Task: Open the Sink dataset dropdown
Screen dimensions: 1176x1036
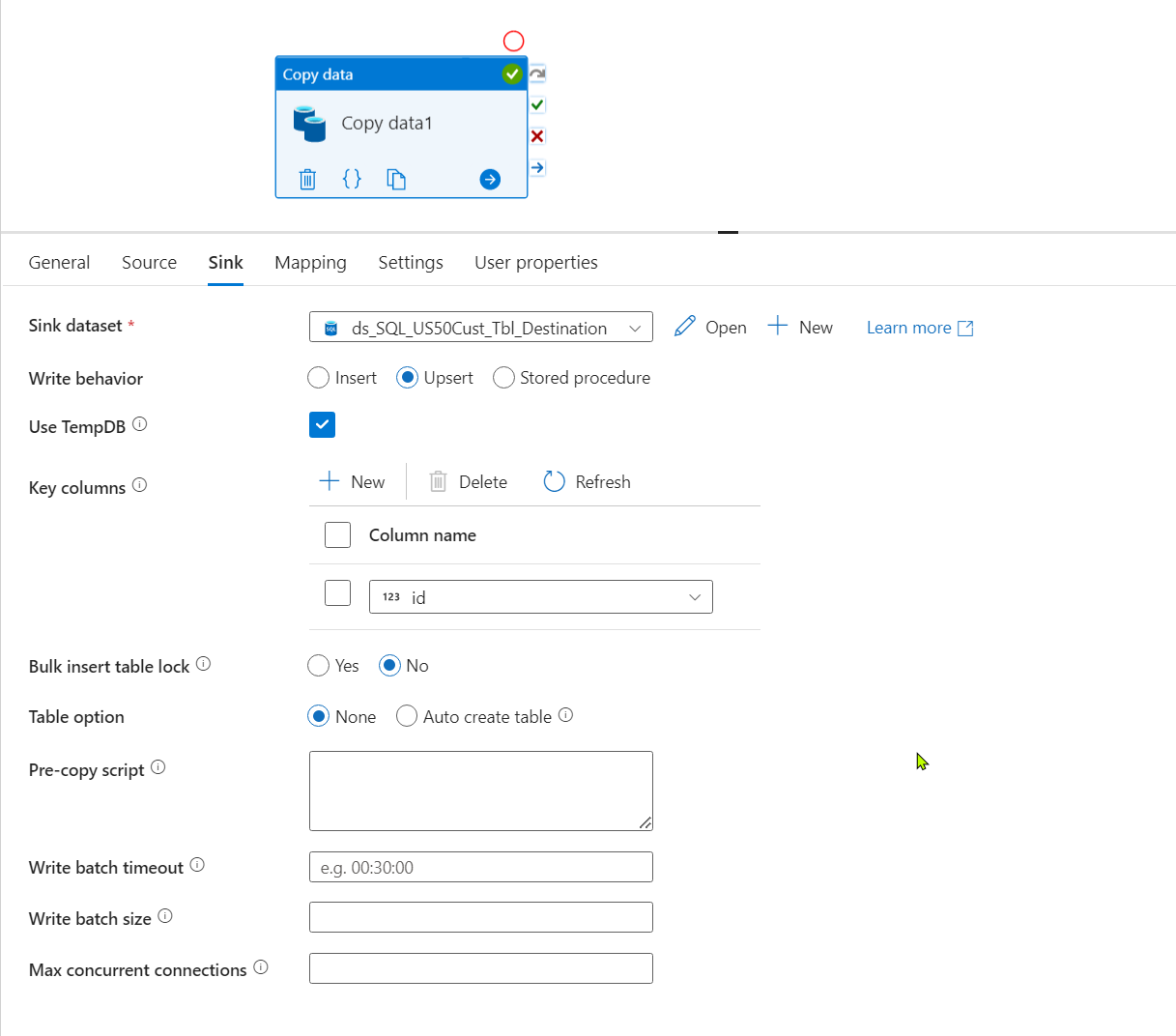Action: pyautogui.click(x=635, y=328)
